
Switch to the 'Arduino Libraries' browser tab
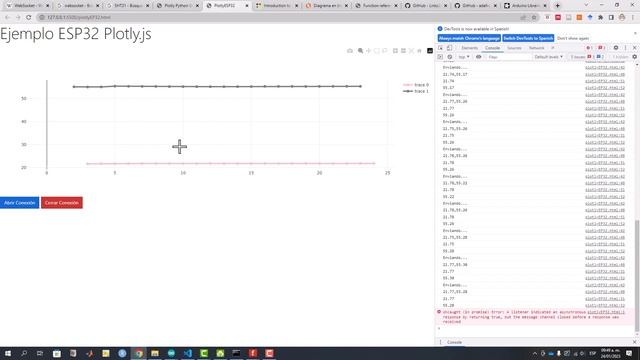pos(526,6)
